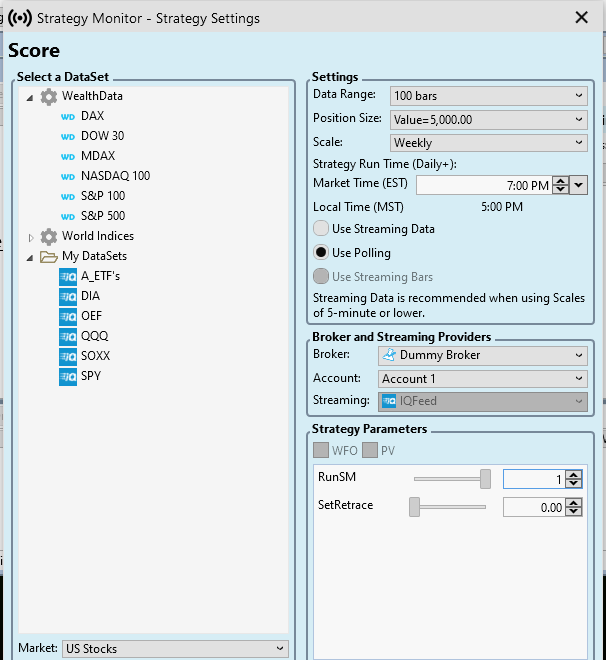Expand the World Indices tree node
The height and width of the screenshot is (660, 606).
(x=30, y=238)
